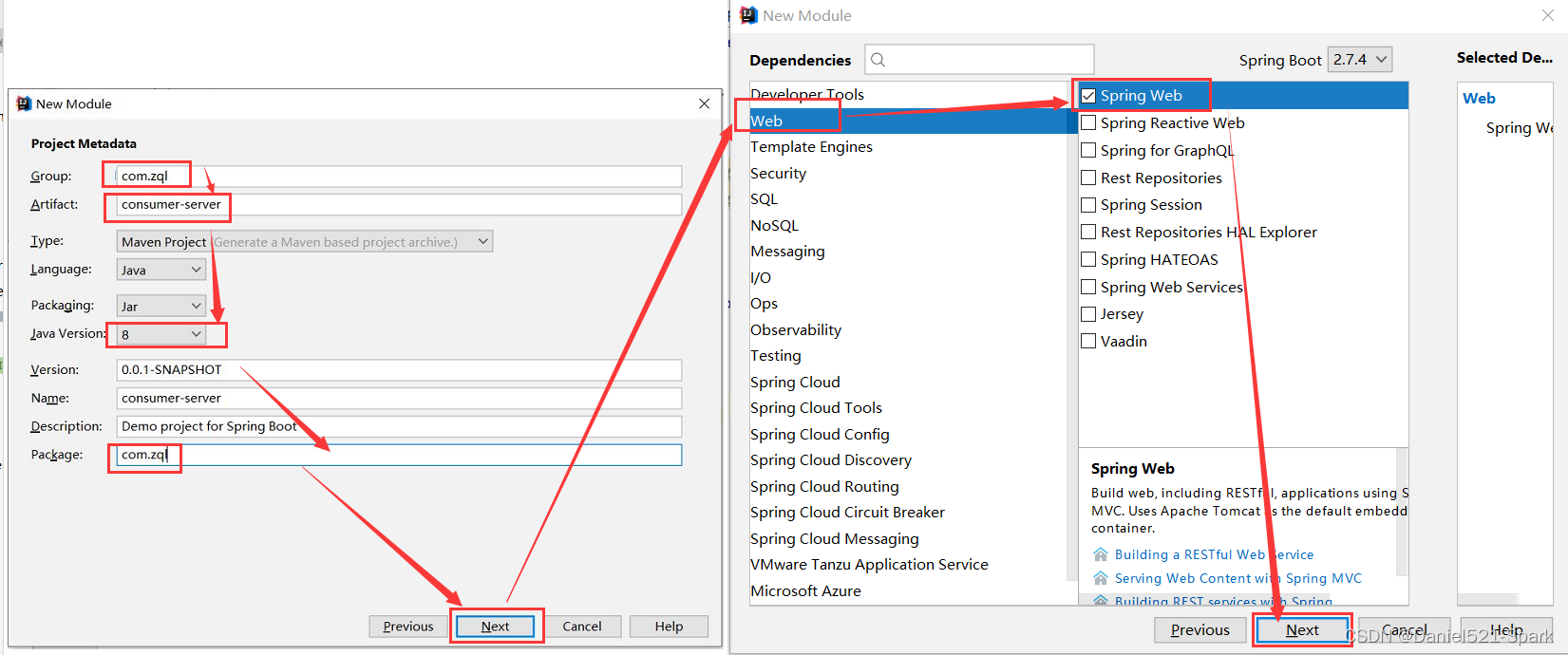Viewport: 1568px width, 655px height.
Task: Click Previous in Project Metadata dialog
Action: (x=408, y=627)
